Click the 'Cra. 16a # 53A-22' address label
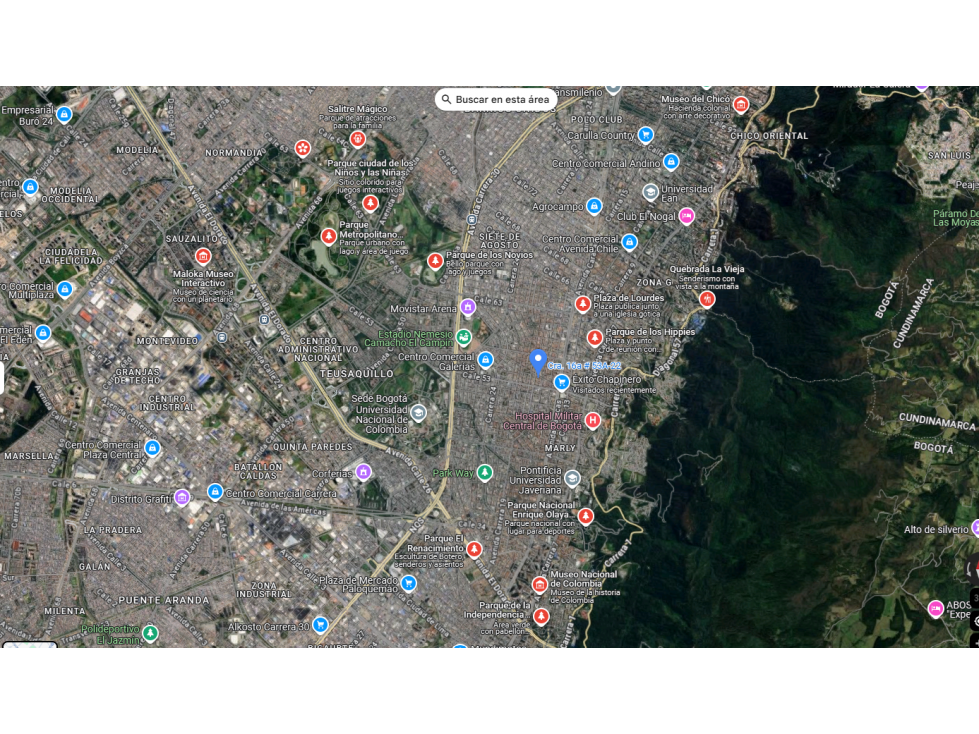The image size is (979, 734). 584,366
